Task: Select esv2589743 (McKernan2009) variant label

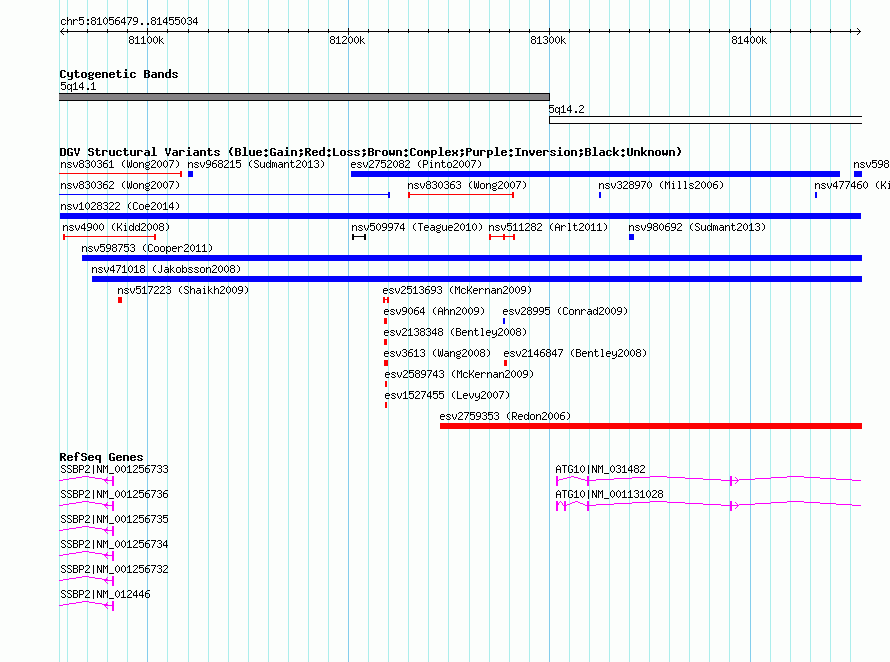Action: coord(459,374)
